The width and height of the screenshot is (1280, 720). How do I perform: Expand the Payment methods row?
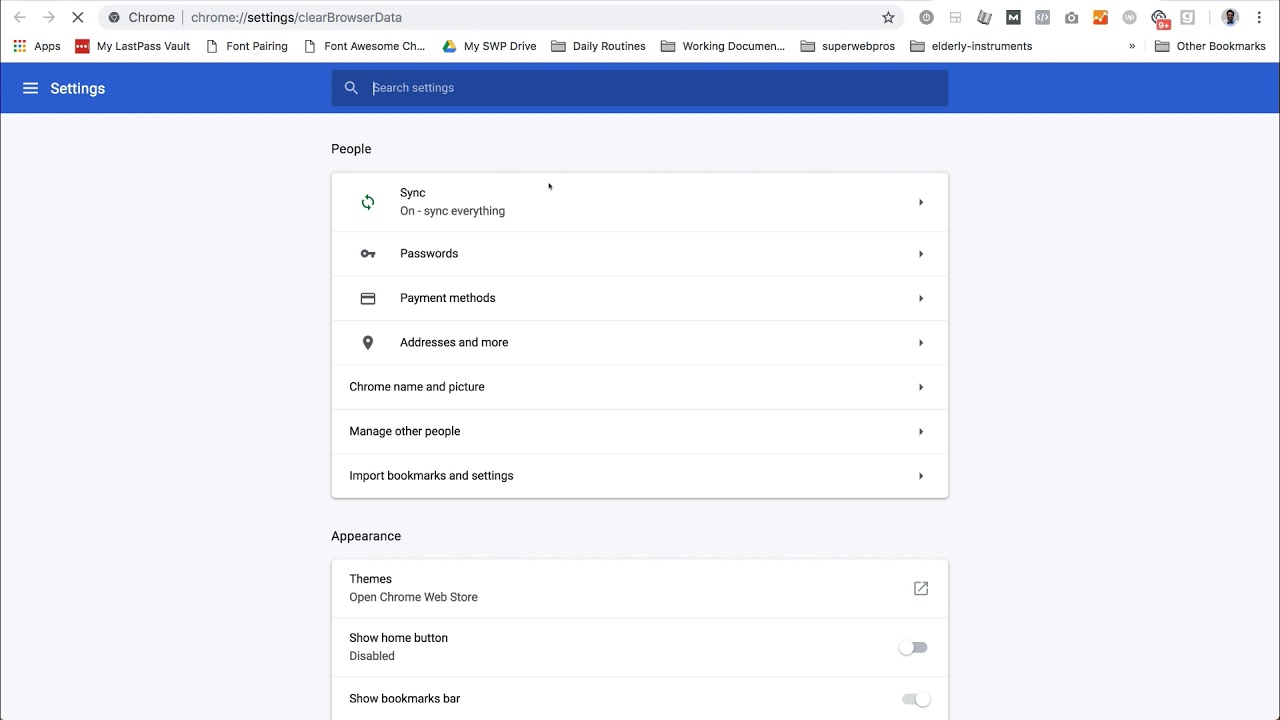click(640, 298)
